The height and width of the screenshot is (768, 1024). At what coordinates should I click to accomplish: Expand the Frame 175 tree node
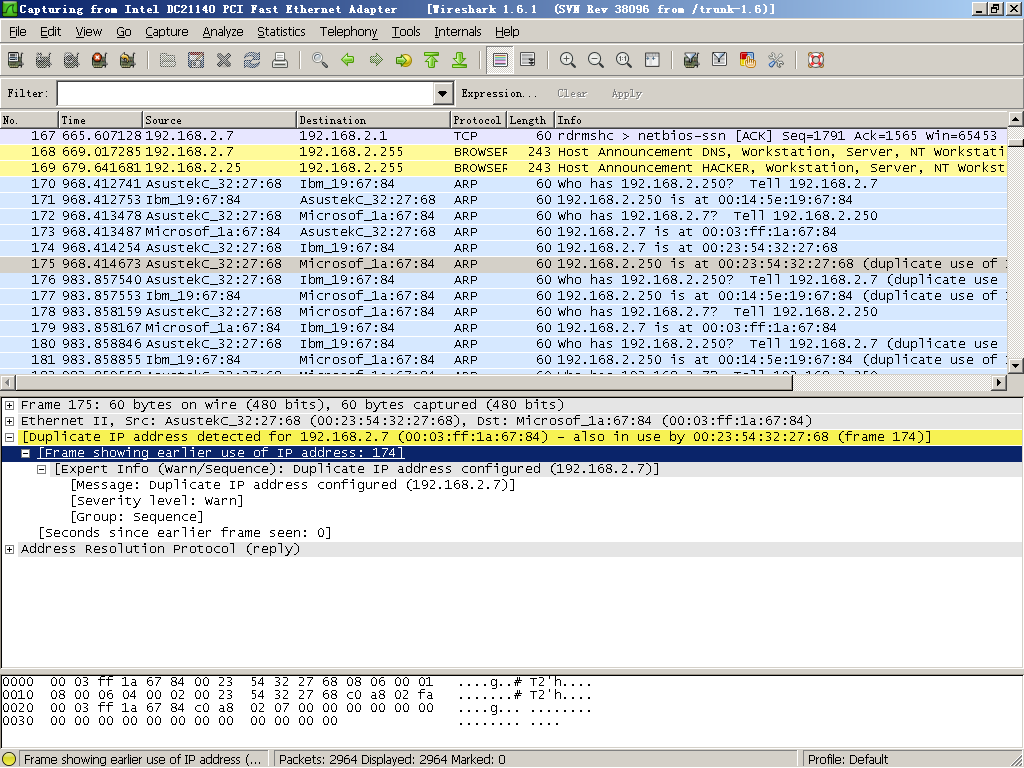pos(9,405)
